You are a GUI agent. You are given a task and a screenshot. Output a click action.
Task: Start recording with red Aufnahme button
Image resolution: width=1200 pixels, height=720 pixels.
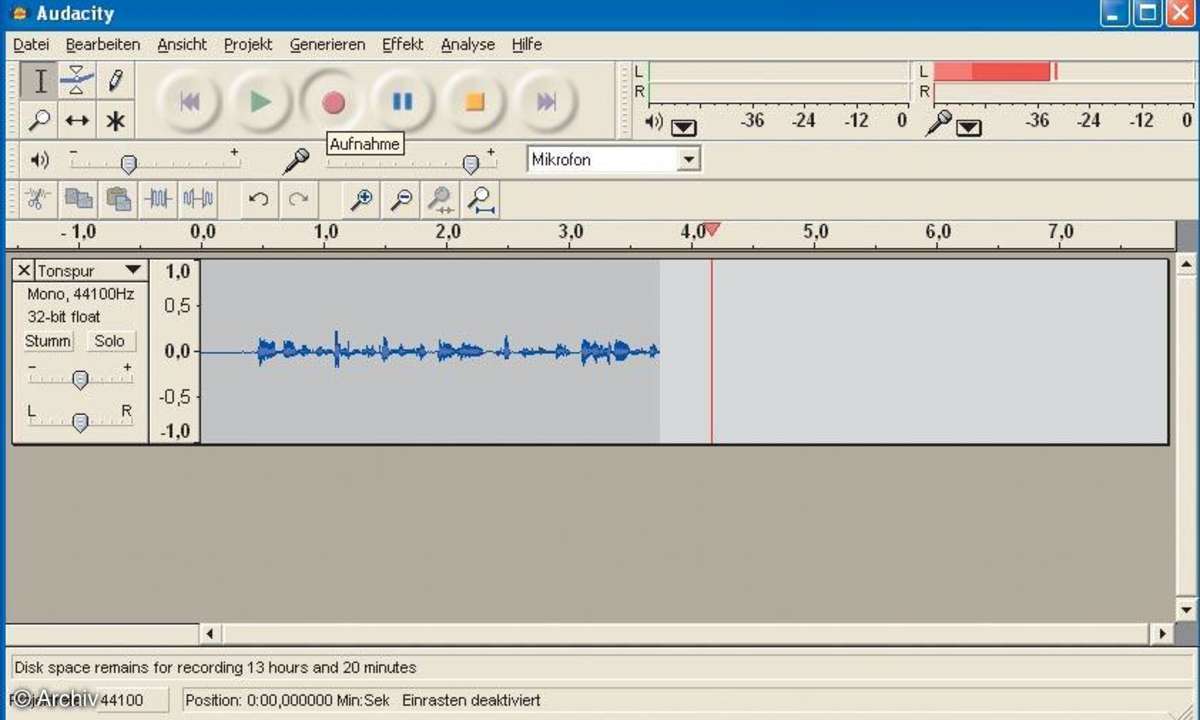(x=332, y=101)
